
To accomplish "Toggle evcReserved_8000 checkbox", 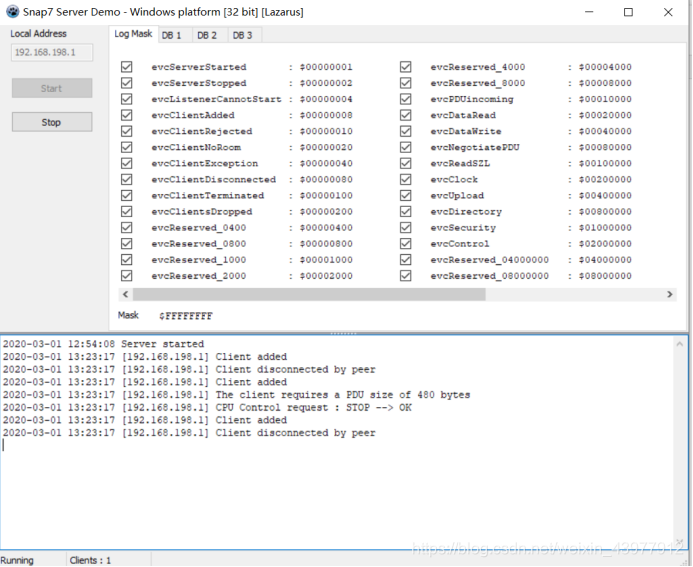I will tap(406, 83).
